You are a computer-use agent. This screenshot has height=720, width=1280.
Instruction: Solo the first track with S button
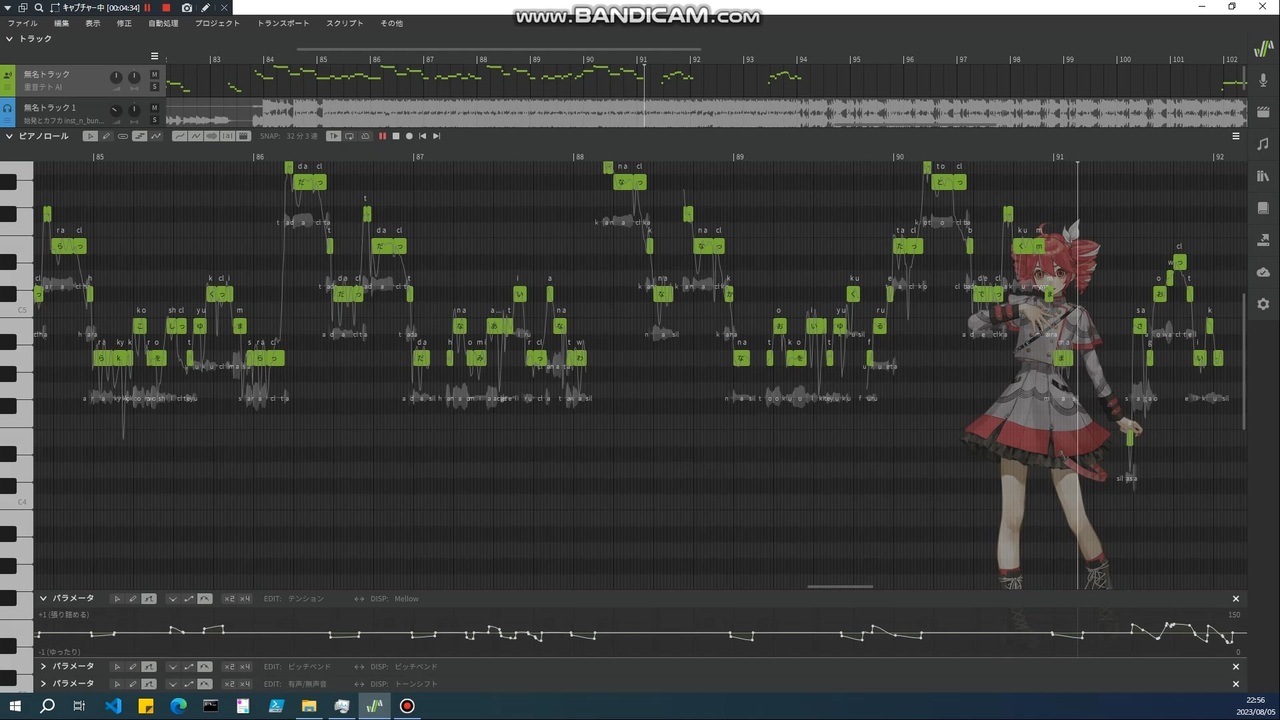coord(155,87)
